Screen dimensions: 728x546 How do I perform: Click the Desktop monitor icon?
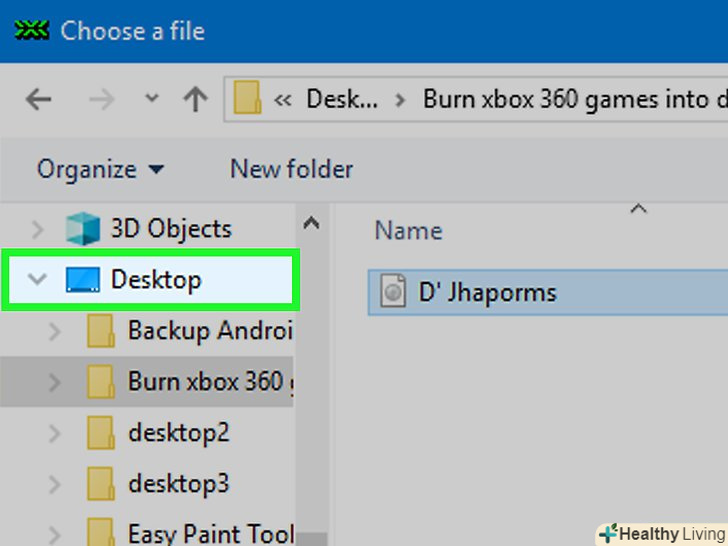[83, 280]
